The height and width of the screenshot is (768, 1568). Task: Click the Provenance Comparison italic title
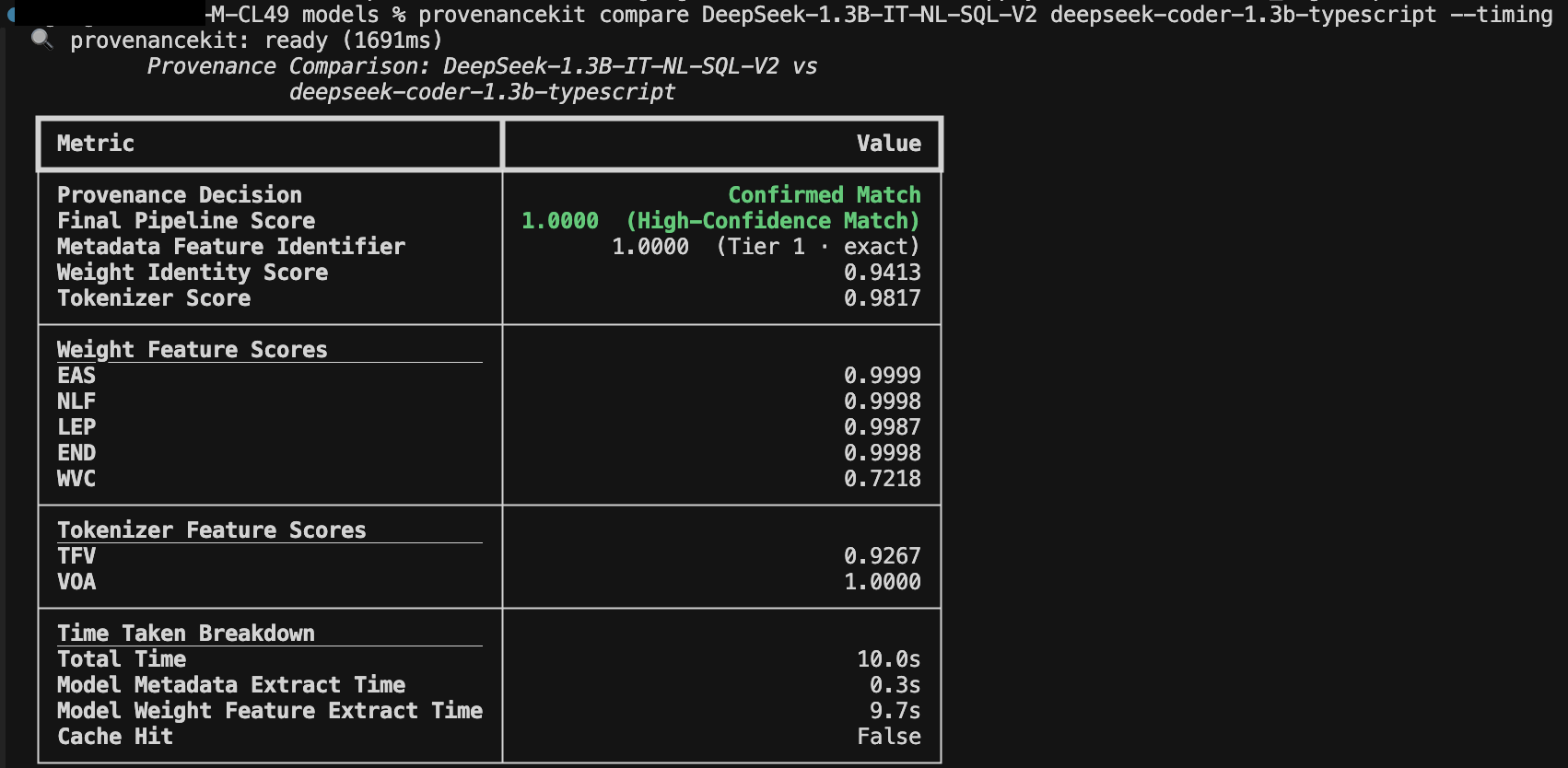tap(482, 79)
